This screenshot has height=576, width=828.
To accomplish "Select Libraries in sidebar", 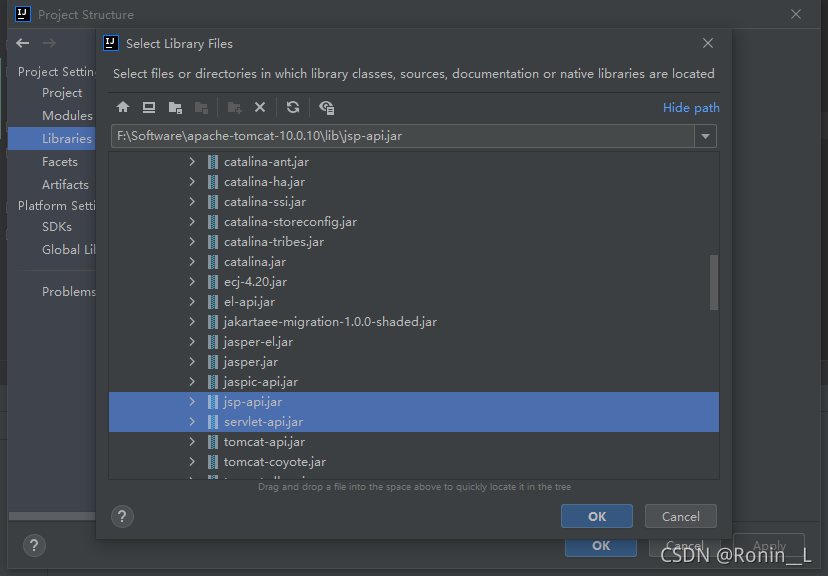I will [52, 138].
